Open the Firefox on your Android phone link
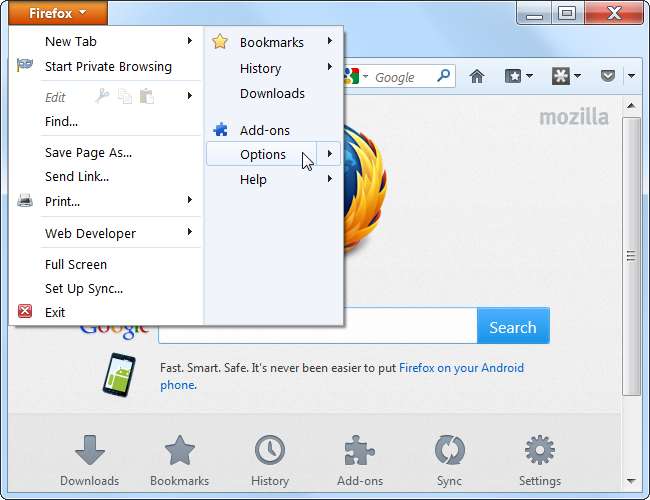The height and width of the screenshot is (500, 650). pos(461,368)
